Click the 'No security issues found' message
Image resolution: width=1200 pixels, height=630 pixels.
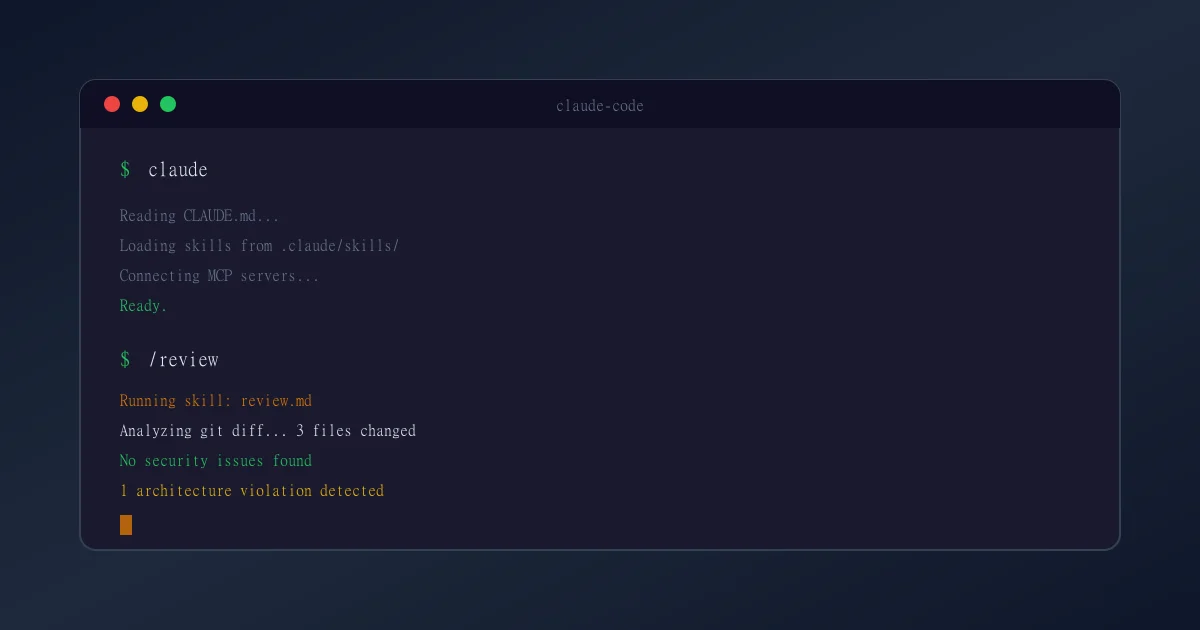coord(215,460)
